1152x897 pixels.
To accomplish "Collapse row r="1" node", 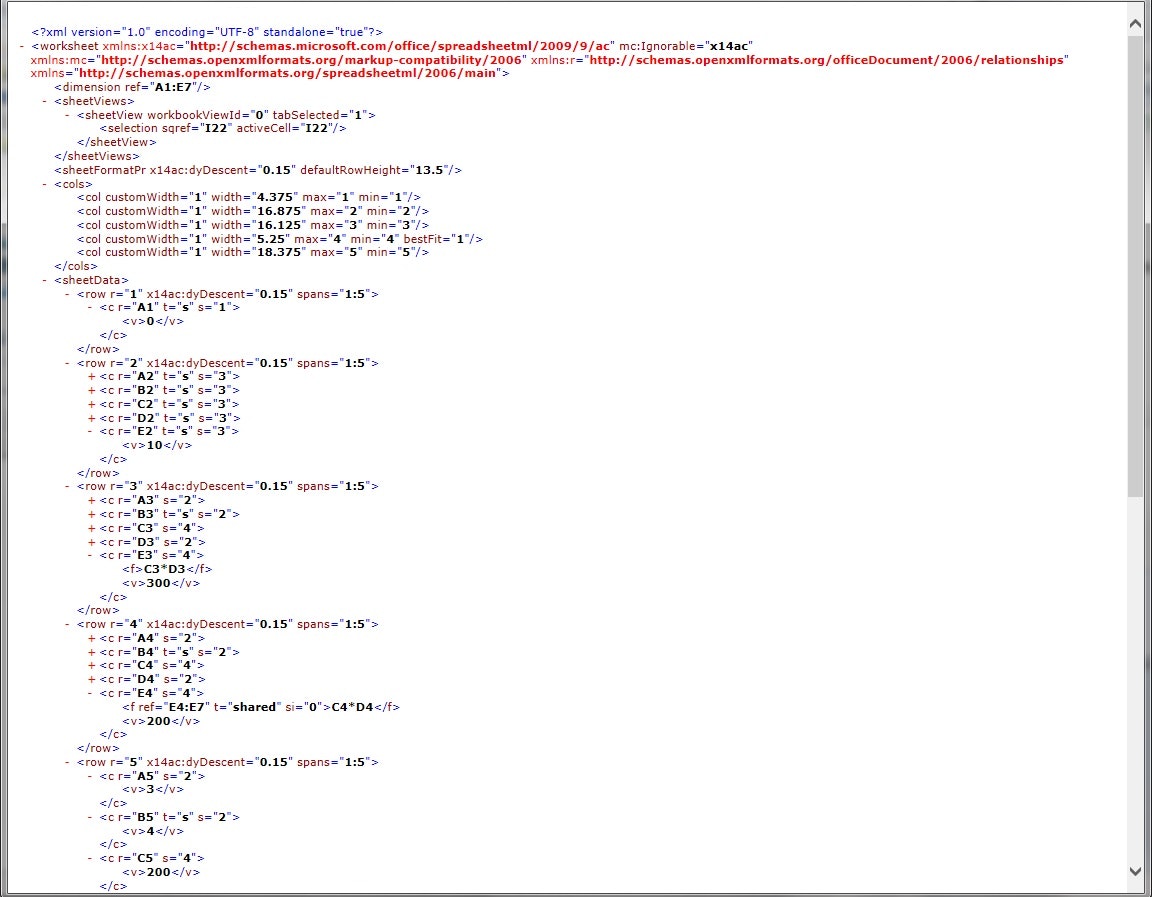I will point(68,295).
